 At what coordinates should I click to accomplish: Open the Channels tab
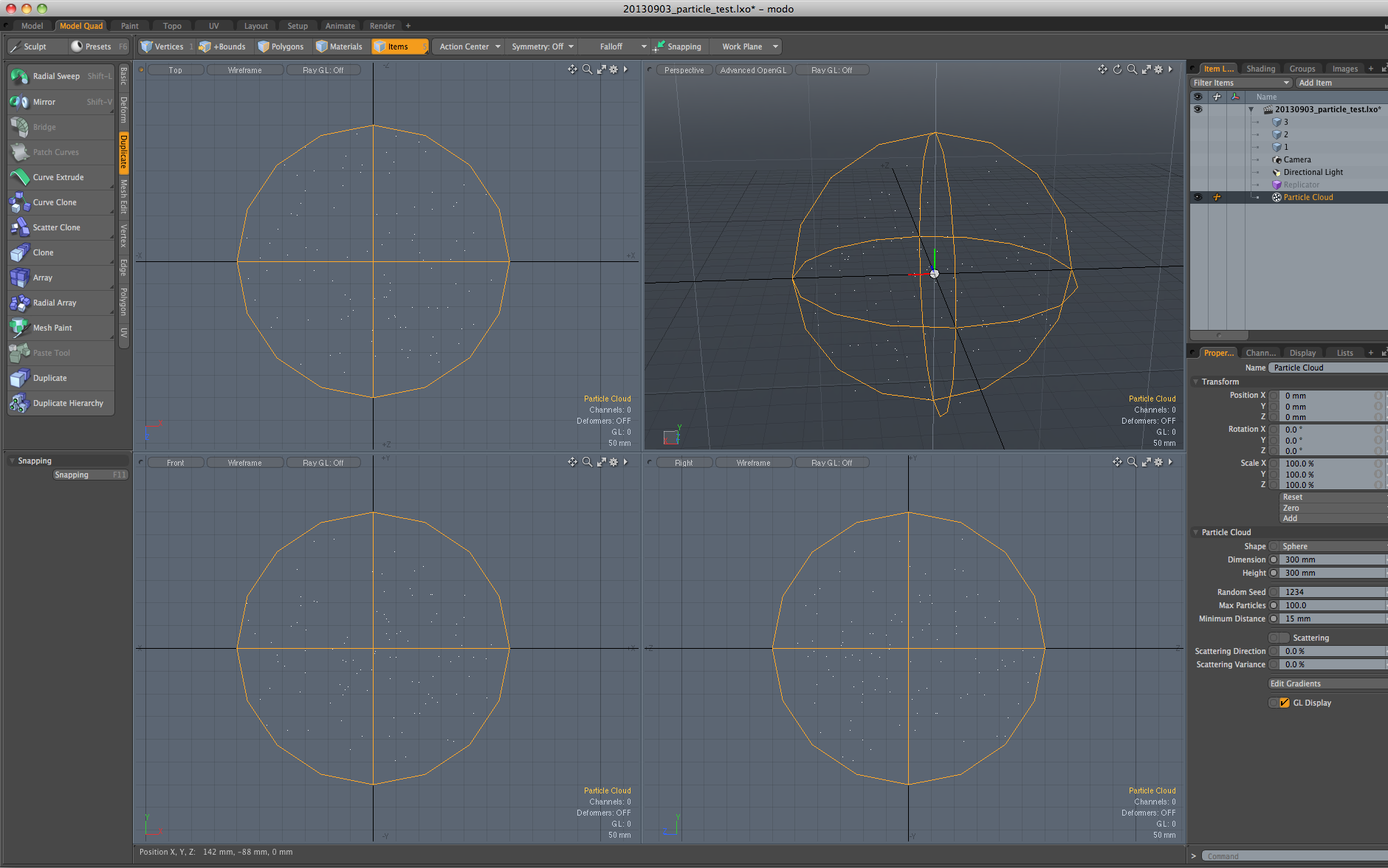point(1261,353)
